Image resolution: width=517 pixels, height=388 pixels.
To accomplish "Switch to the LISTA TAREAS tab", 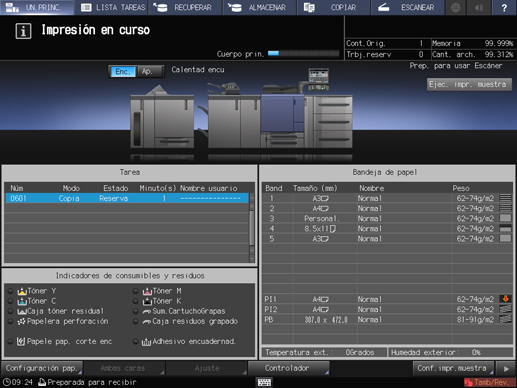I will [x=113, y=7].
